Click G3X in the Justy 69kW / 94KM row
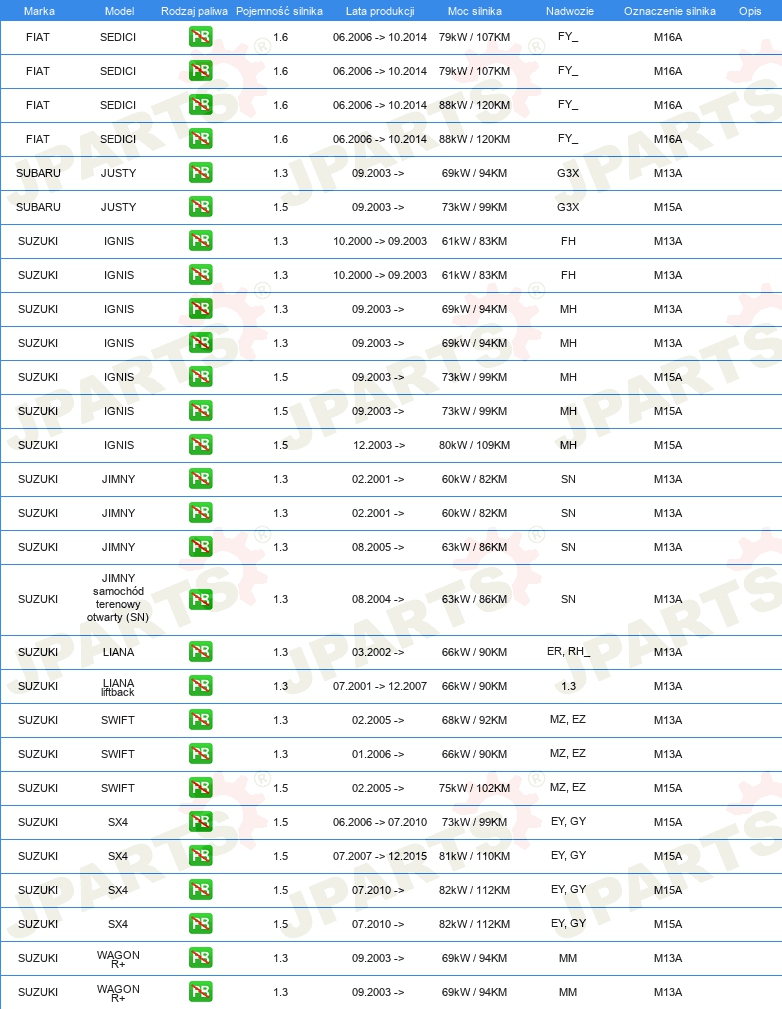The image size is (782, 1009). (x=568, y=173)
